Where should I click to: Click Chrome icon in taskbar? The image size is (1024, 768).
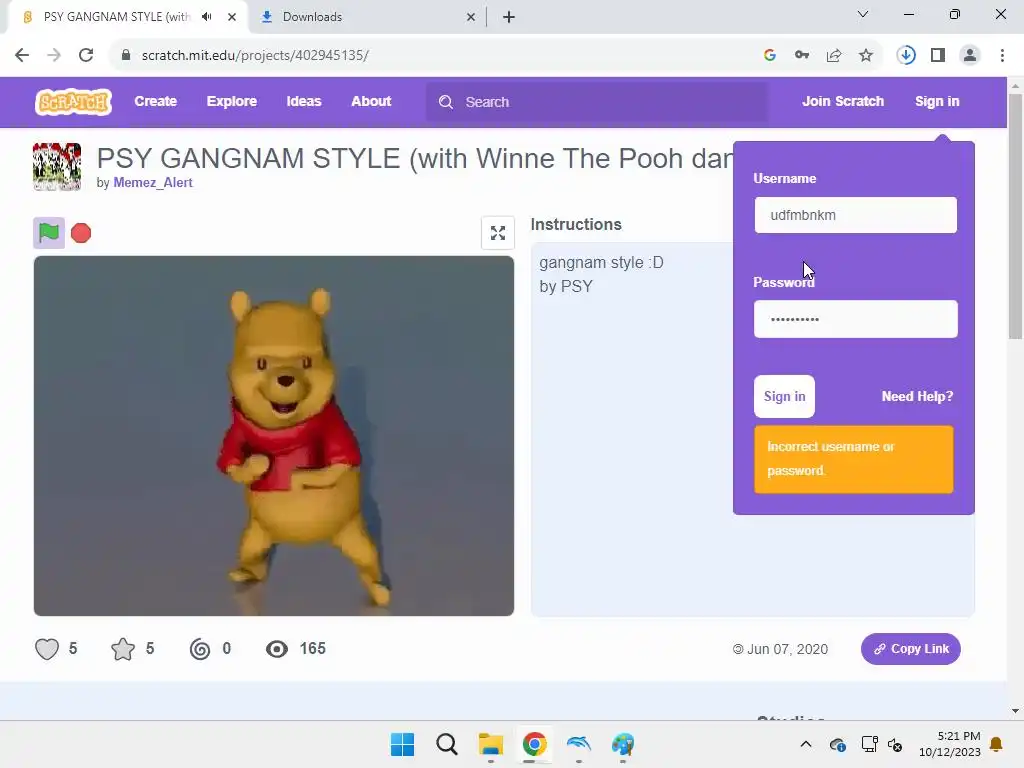pyautogui.click(x=534, y=744)
